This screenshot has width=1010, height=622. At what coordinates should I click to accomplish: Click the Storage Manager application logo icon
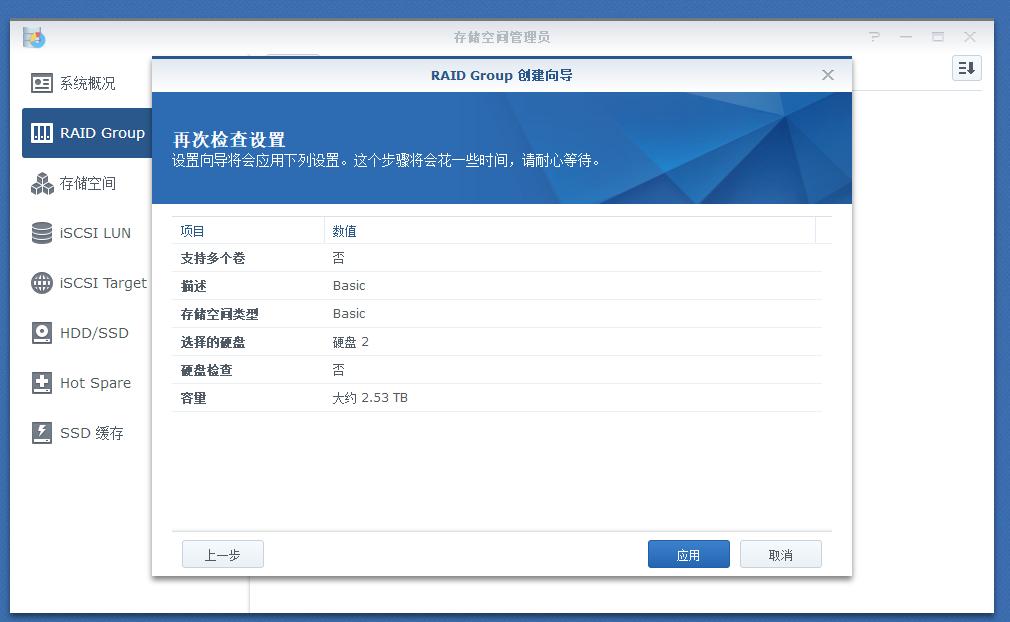click(33, 36)
